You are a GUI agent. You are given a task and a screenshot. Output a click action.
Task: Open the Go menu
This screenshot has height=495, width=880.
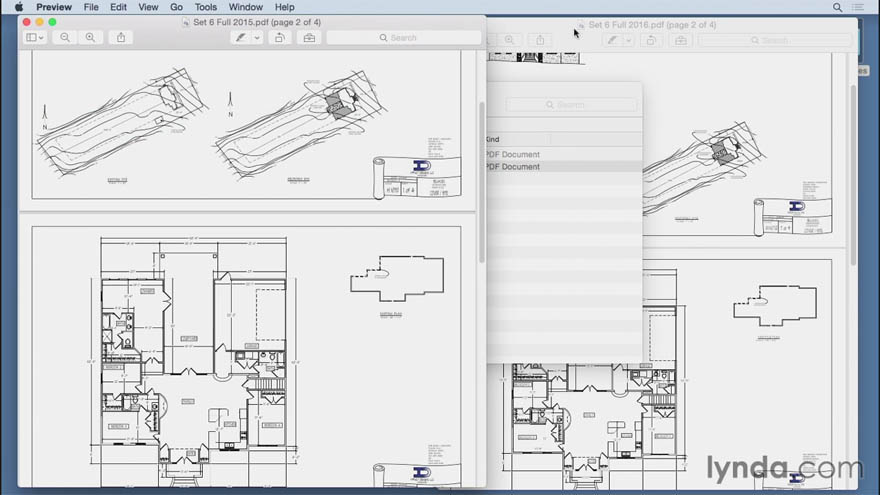click(176, 7)
